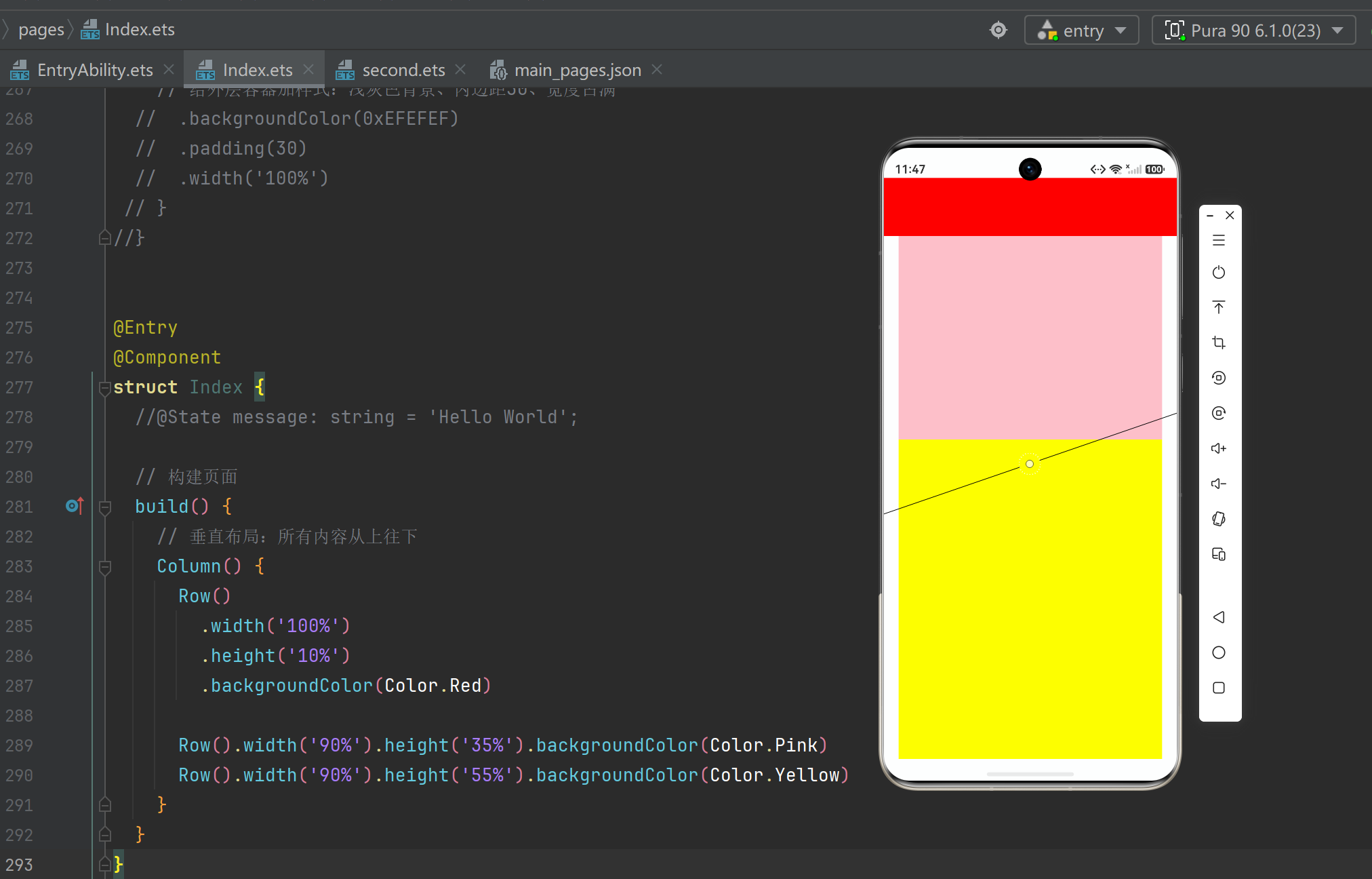Decrease emulator volume
1372x879 pixels.
pyautogui.click(x=1218, y=484)
